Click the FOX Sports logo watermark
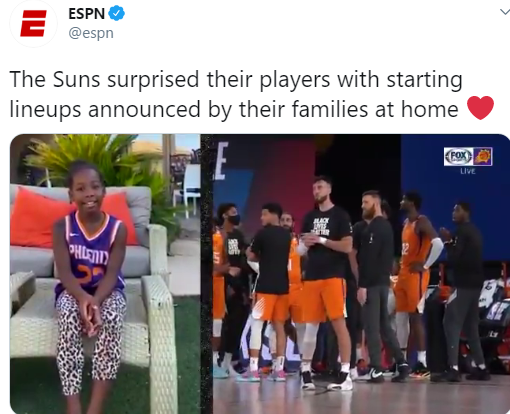 click(459, 156)
